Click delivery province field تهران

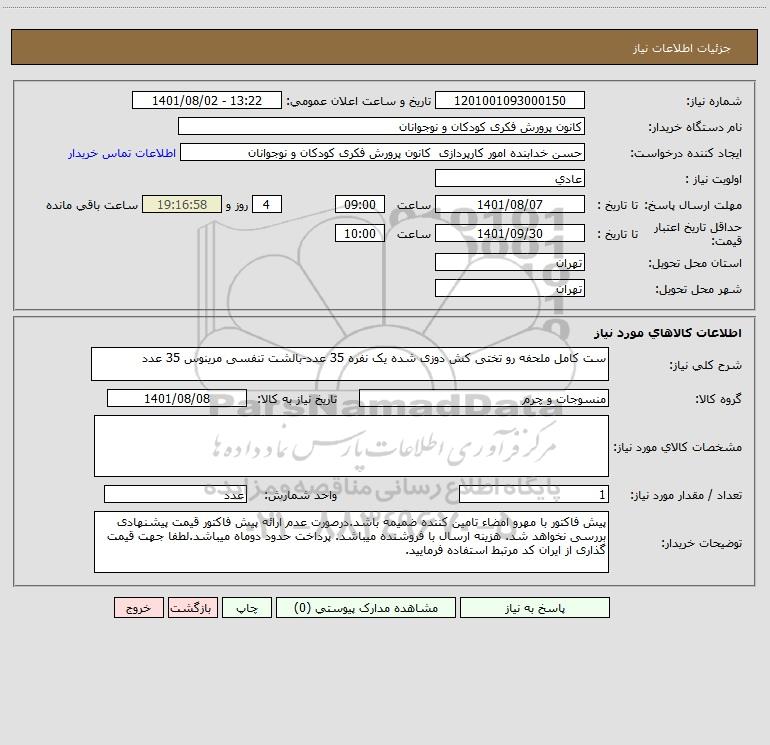coord(510,262)
